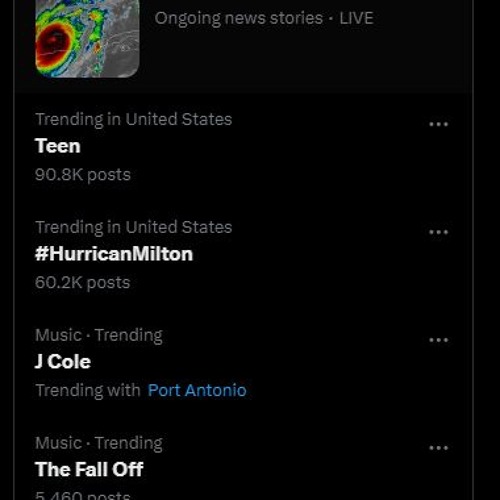Viewport: 500px width, 500px height.
Task: Click Music · Trending above The Fall Off
Action: (99, 443)
